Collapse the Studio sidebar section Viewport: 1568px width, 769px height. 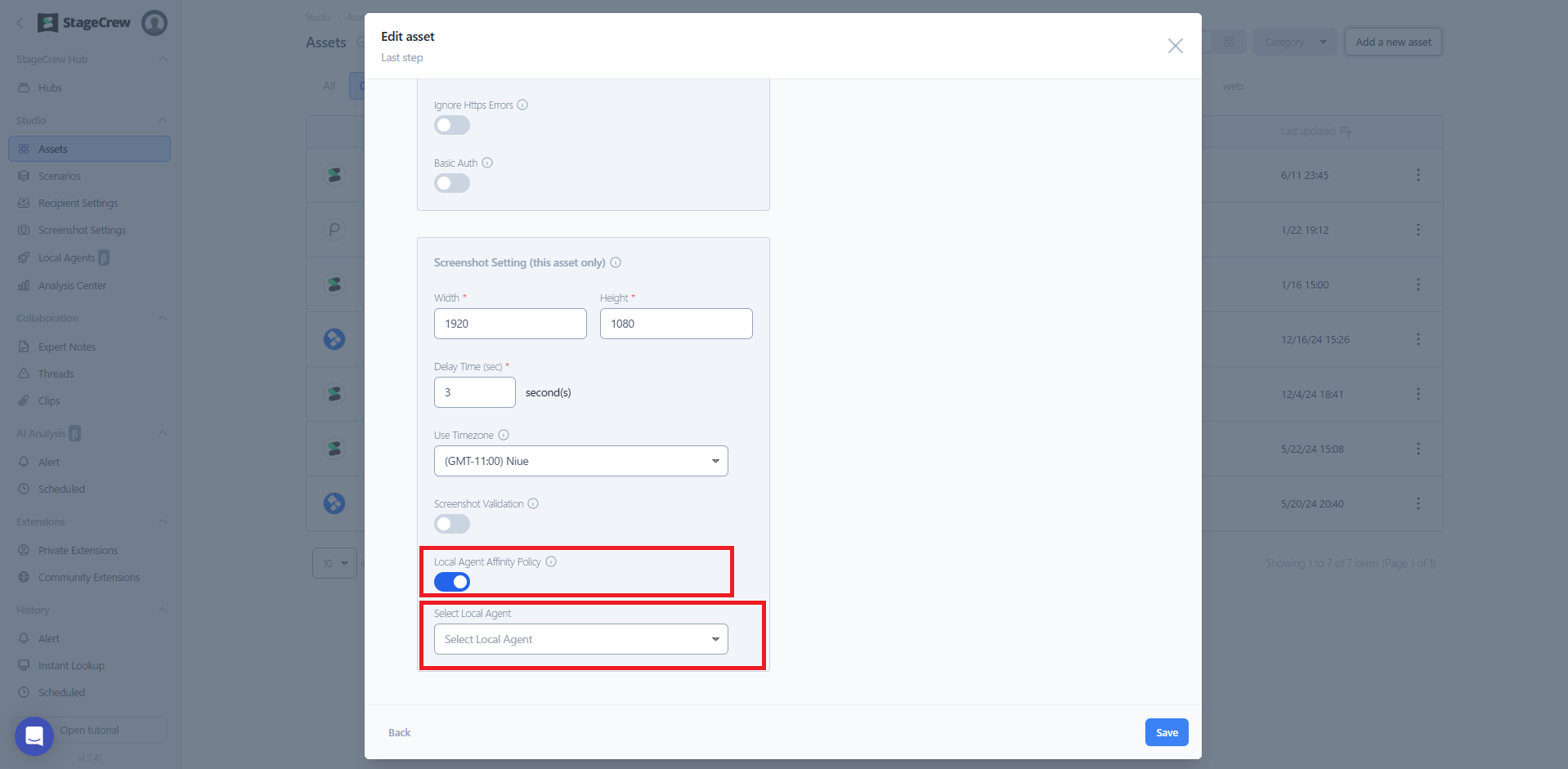[x=162, y=120]
